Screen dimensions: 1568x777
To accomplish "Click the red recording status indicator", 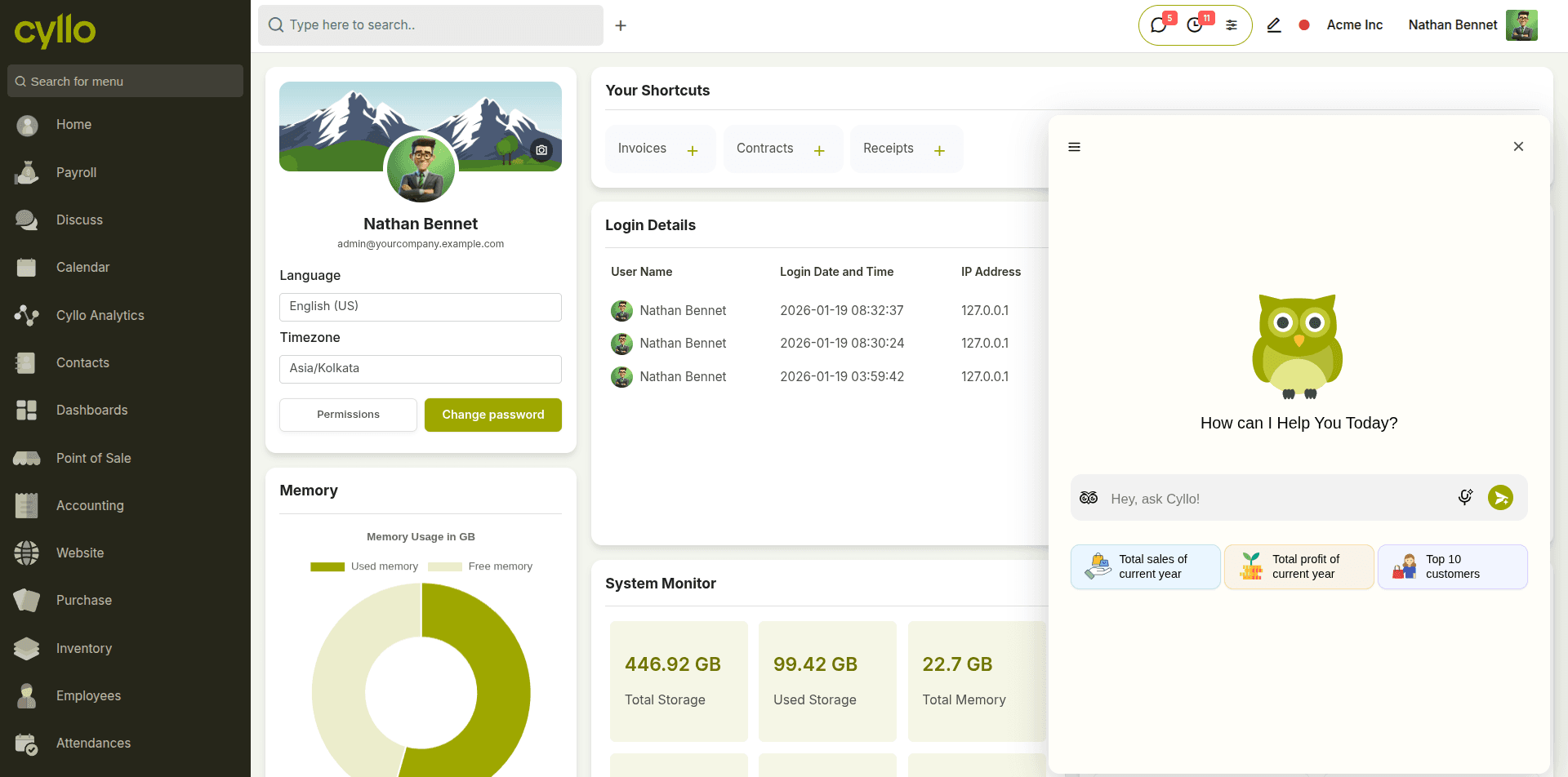I will click(x=1304, y=25).
